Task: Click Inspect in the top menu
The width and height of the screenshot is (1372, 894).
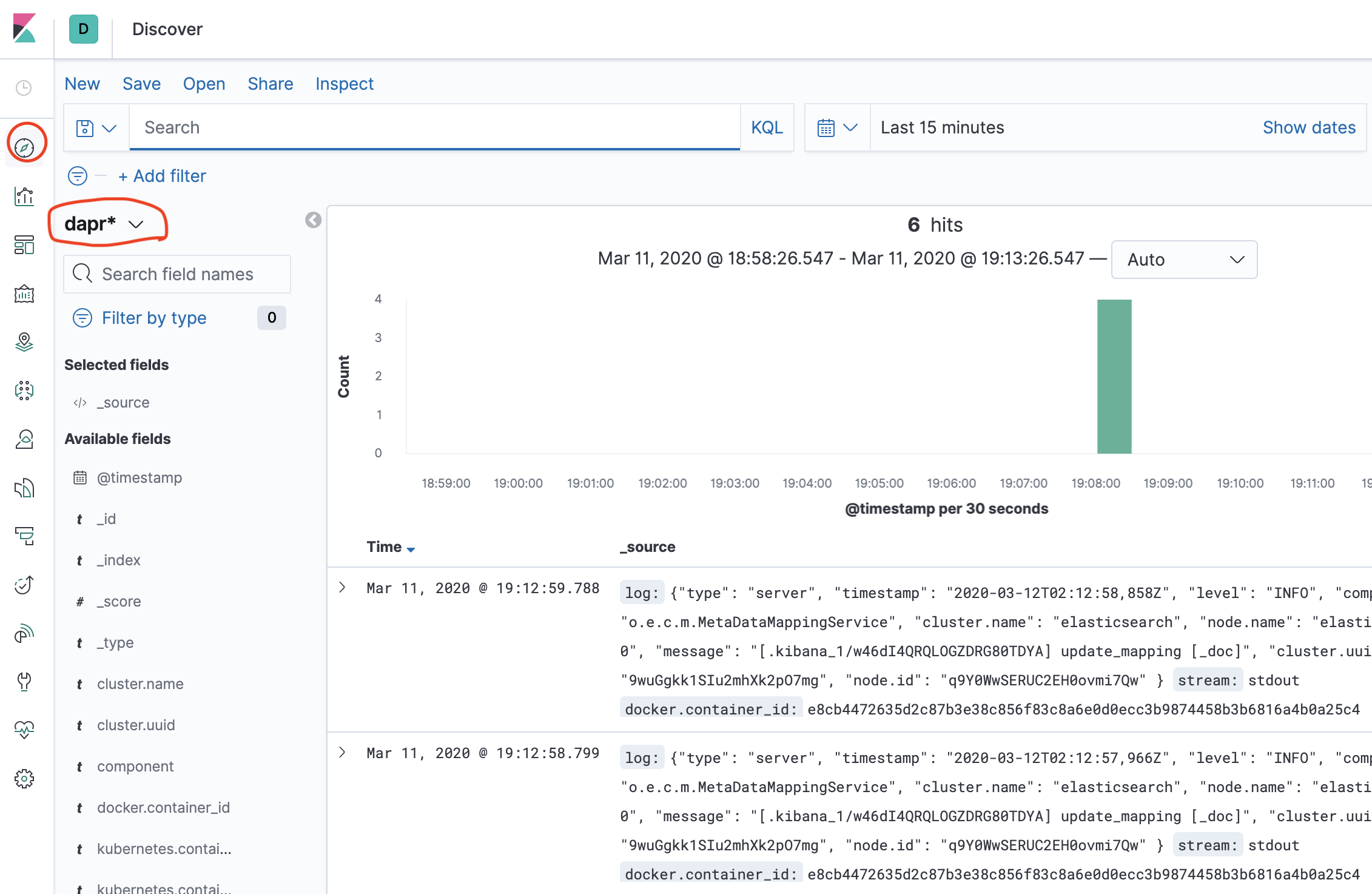Action: click(x=344, y=84)
